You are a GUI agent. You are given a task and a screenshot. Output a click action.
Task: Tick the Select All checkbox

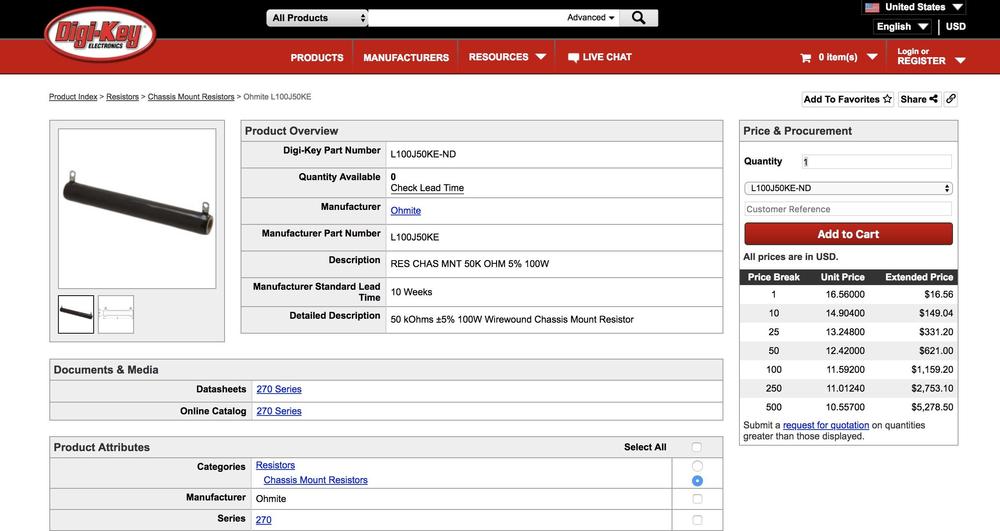(x=696, y=447)
